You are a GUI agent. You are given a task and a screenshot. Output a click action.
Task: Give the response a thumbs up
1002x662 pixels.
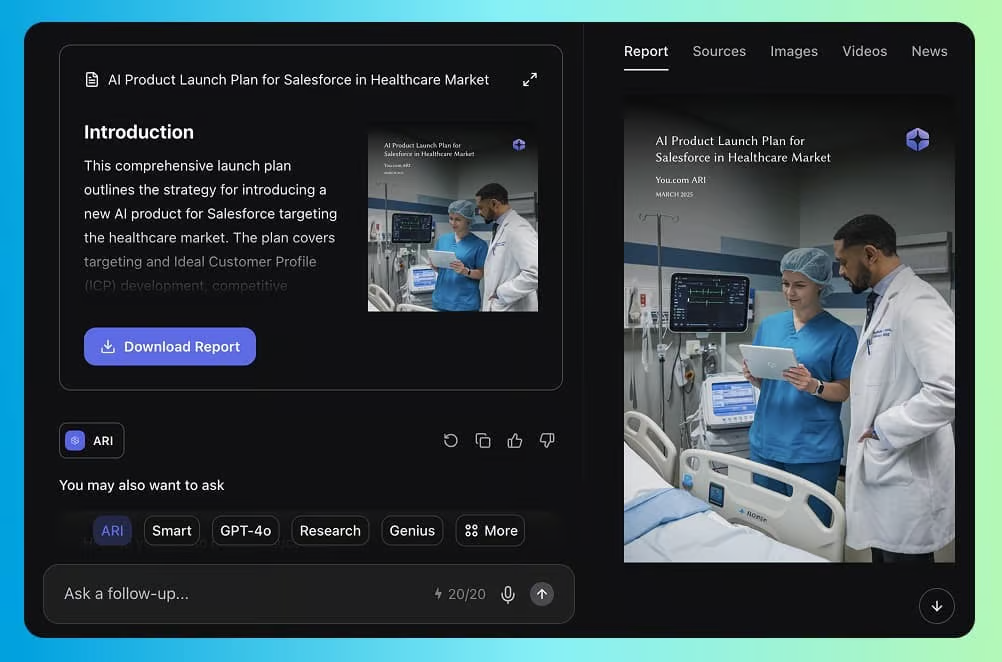point(515,440)
